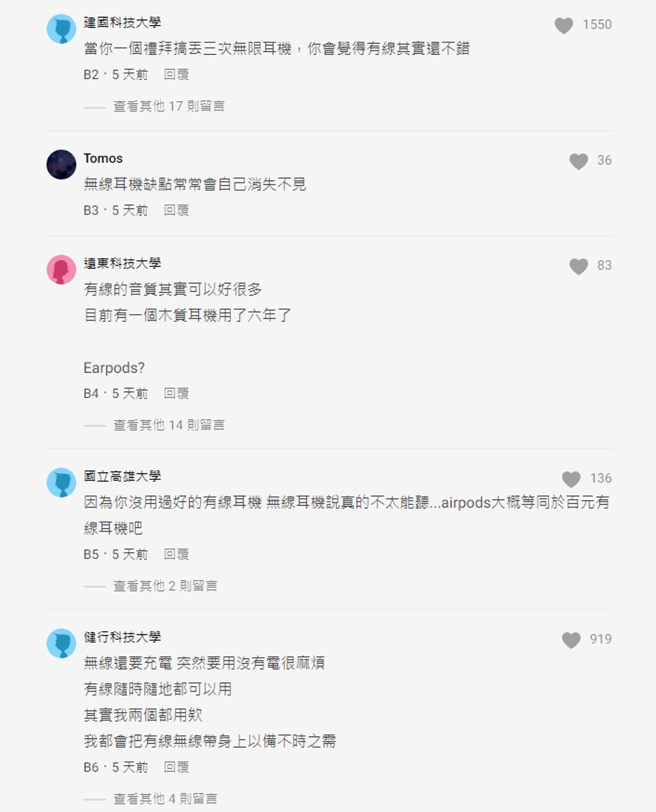The image size is (656, 812).
Task: View 4 more replies under B6 comment
Action: (x=166, y=798)
